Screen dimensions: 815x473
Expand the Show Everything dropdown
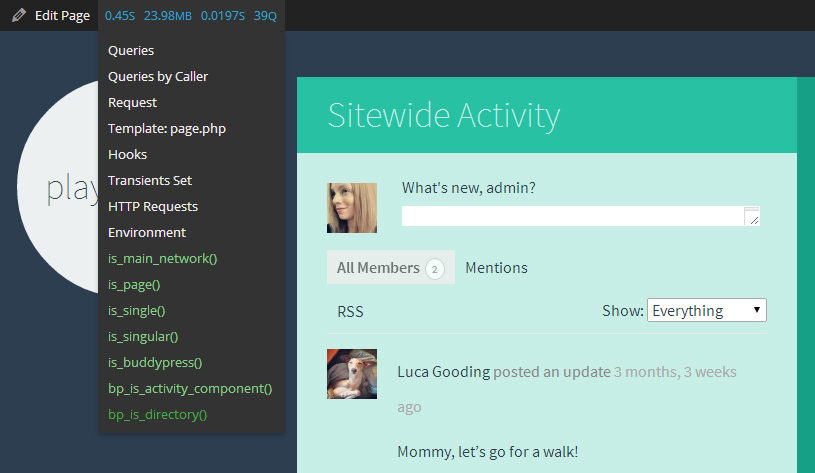click(707, 311)
